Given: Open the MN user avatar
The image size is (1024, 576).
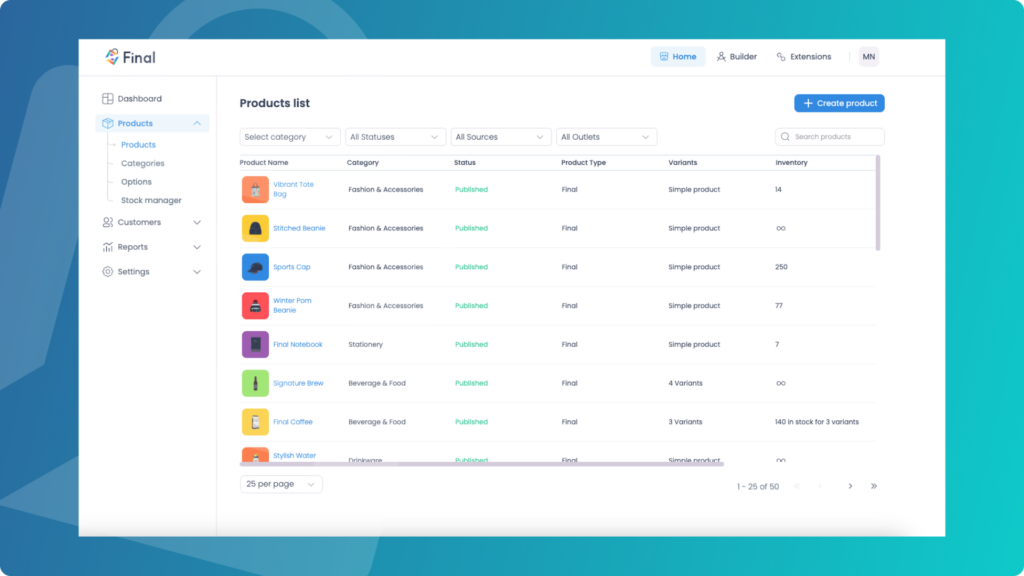Looking at the screenshot, I should [869, 57].
